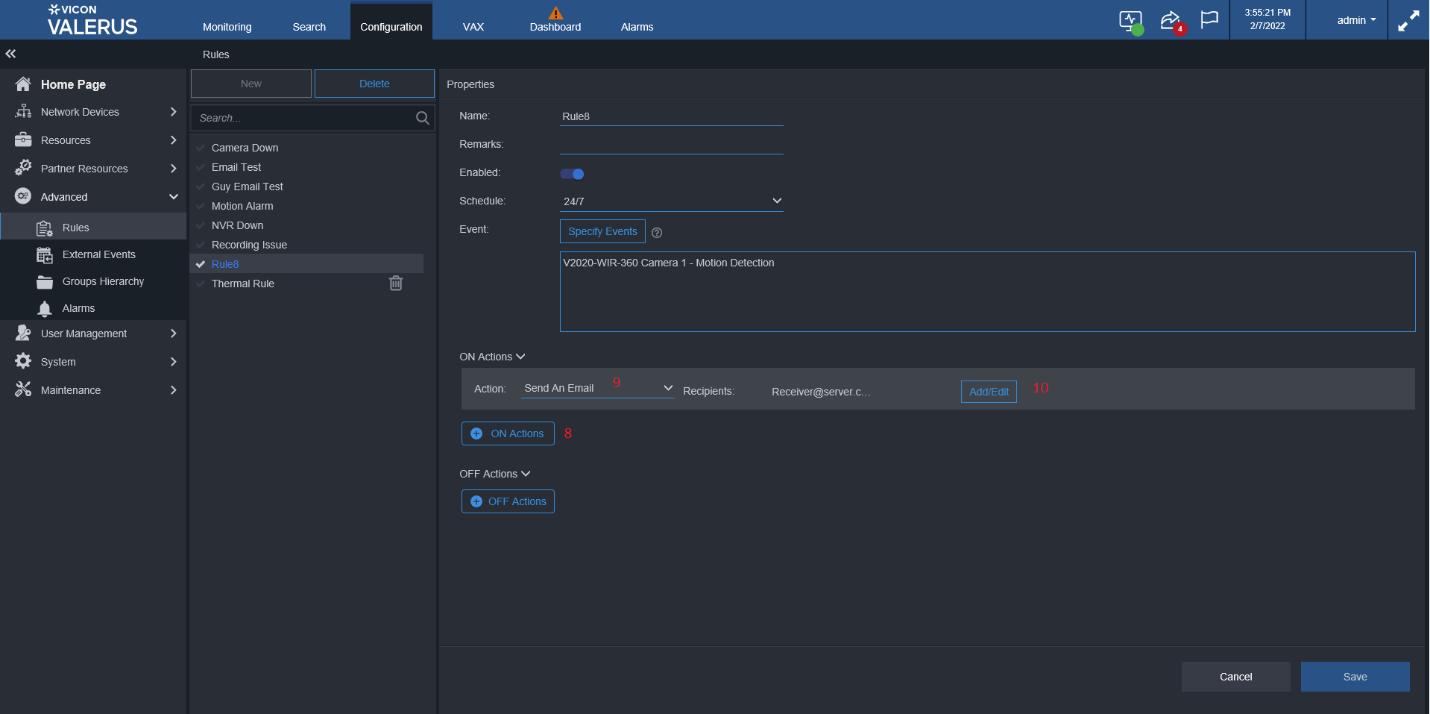1430x714 pixels.
Task: Click the Partner Resources gears icon
Action: point(23,168)
